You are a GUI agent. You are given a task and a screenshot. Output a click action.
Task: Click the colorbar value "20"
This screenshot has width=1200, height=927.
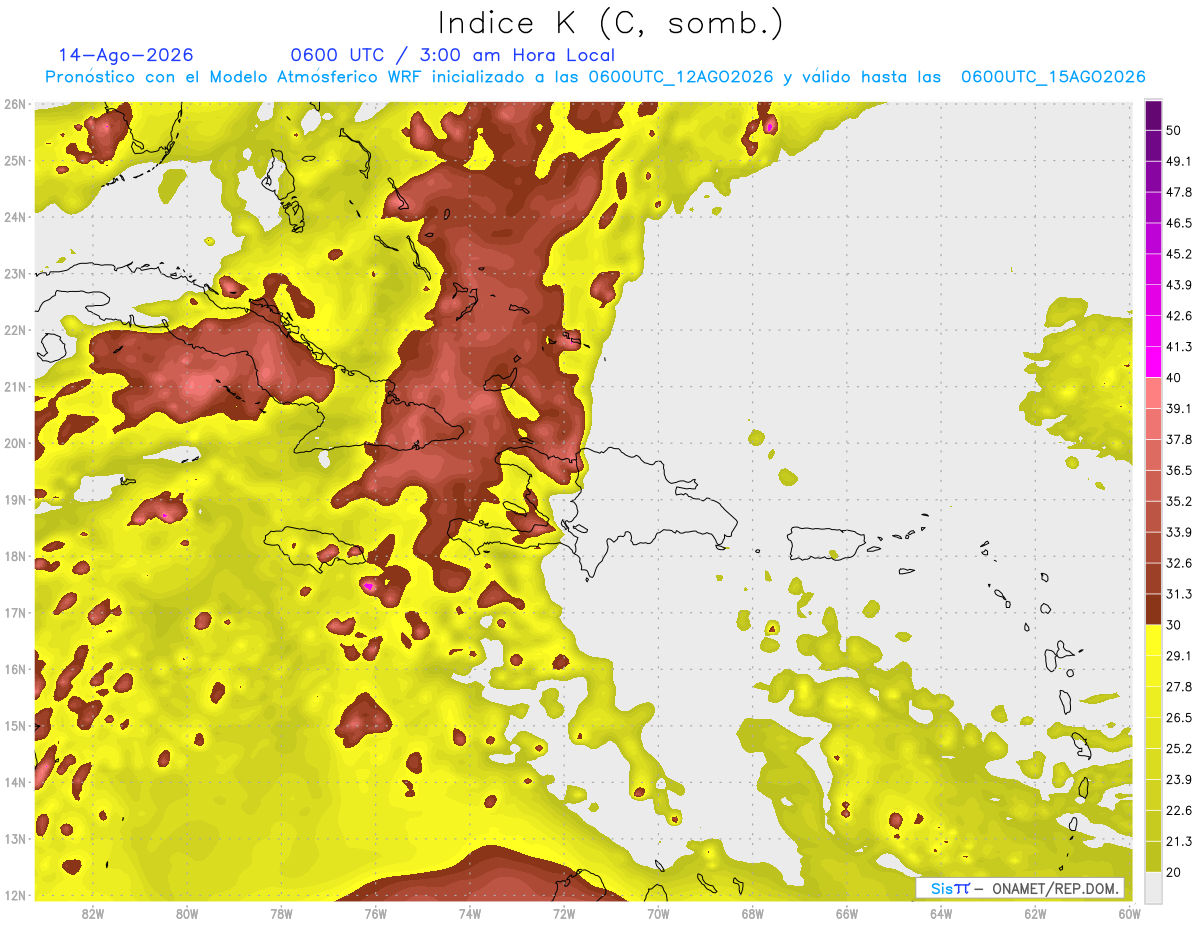1175,873
